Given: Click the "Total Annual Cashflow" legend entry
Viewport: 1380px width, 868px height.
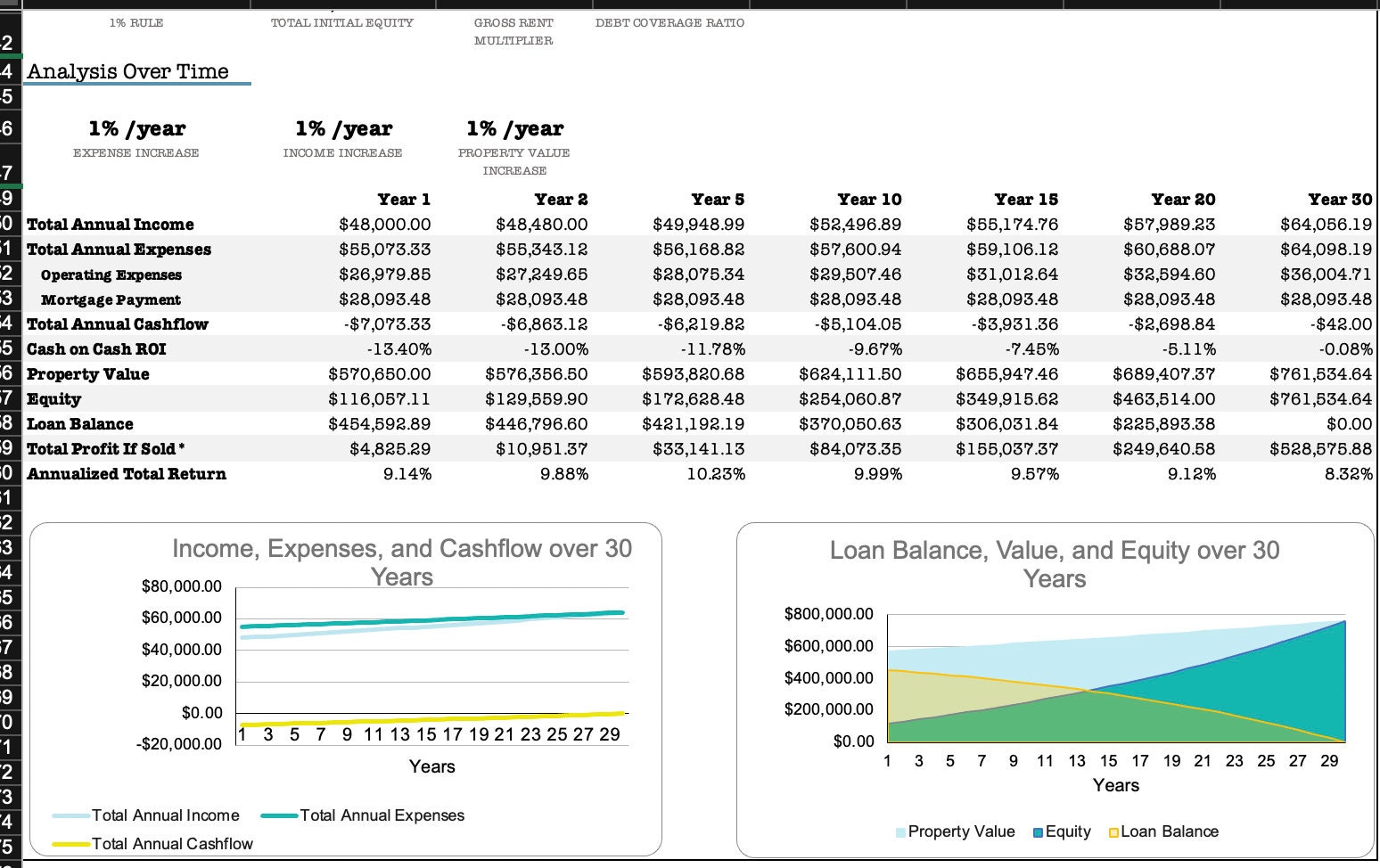Looking at the screenshot, I should pos(174,843).
